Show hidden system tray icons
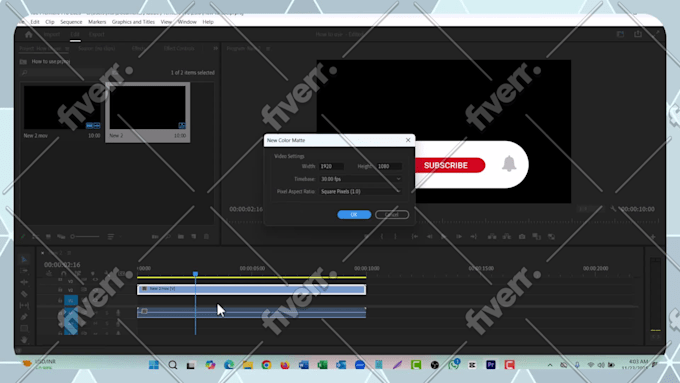Image resolution: width=680 pixels, height=383 pixels. click(x=550, y=365)
